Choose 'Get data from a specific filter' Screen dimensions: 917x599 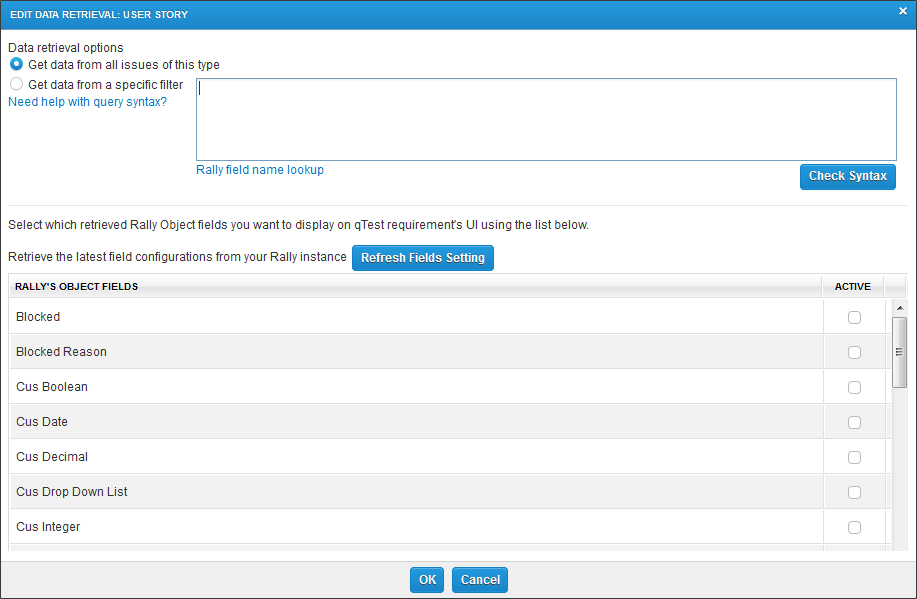(x=16, y=85)
